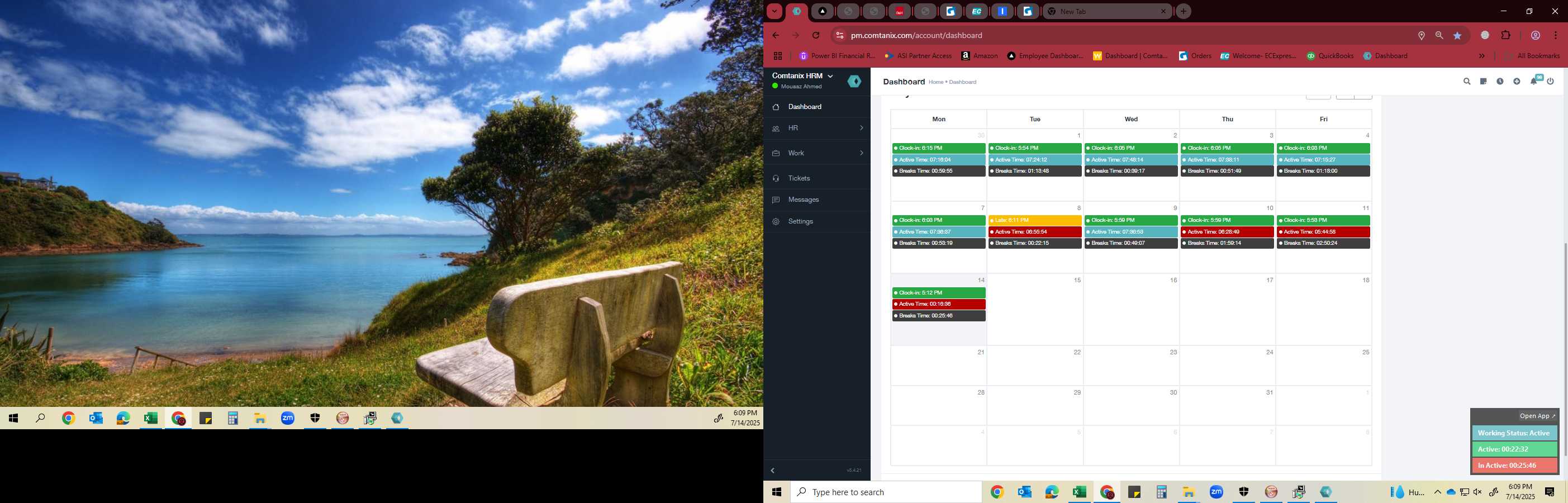
Task: Open the ASI Partner Access bookmark
Action: coord(919,56)
